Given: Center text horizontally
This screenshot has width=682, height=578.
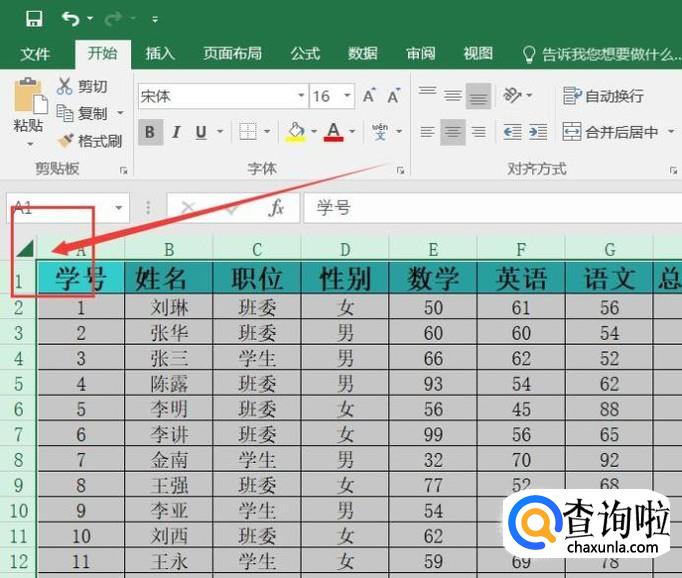Looking at the screenshot, I should click(x=453, y=132).
